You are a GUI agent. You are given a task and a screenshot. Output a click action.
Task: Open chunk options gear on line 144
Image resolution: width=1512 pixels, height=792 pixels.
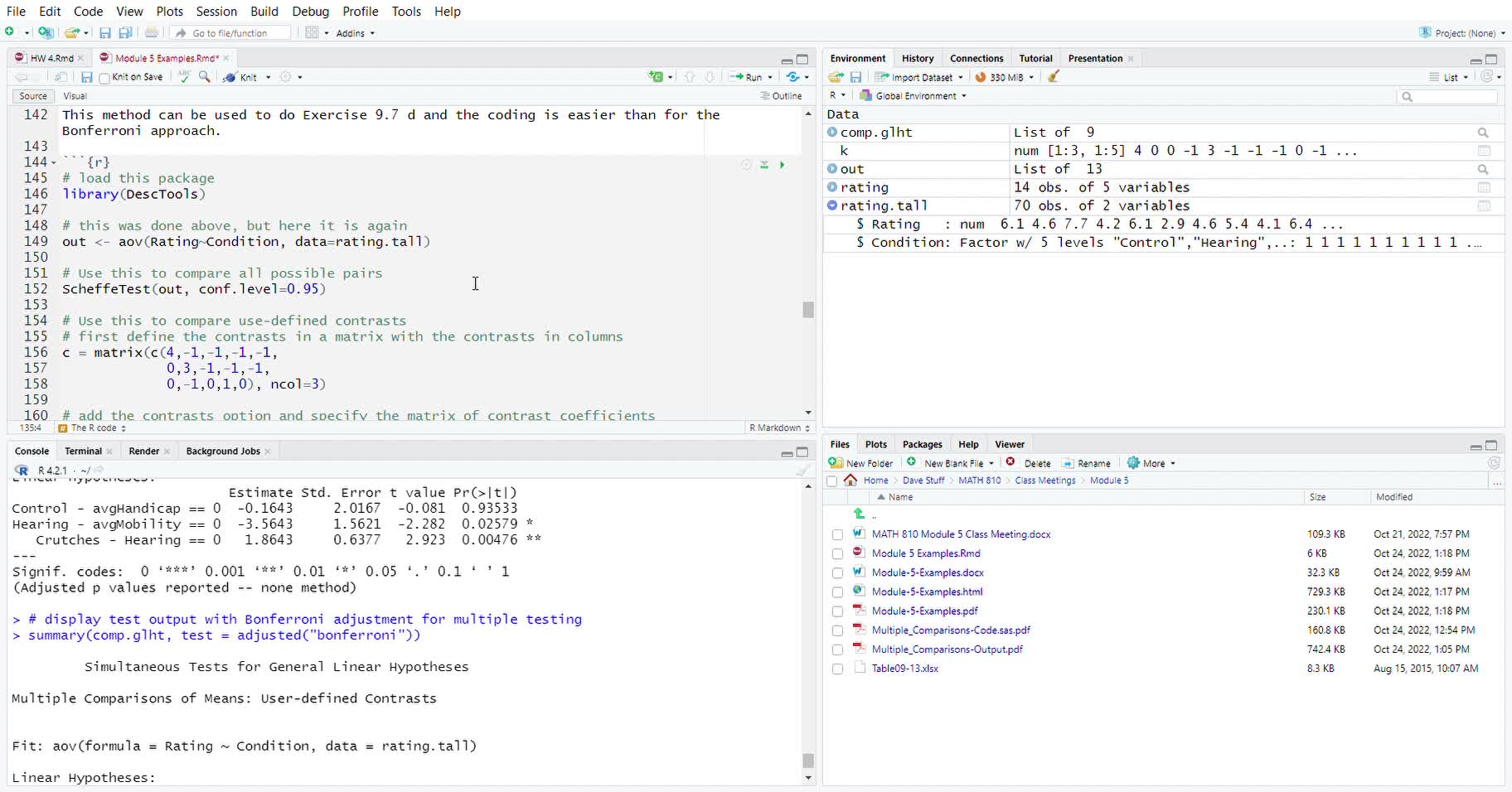pos(747,165)
